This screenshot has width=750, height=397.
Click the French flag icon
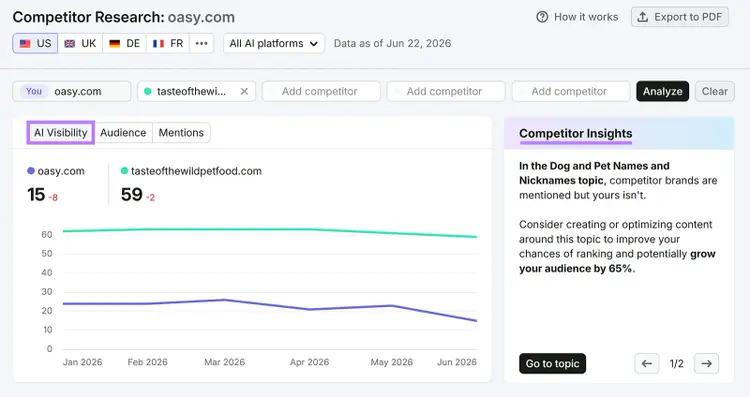(158, 44)
